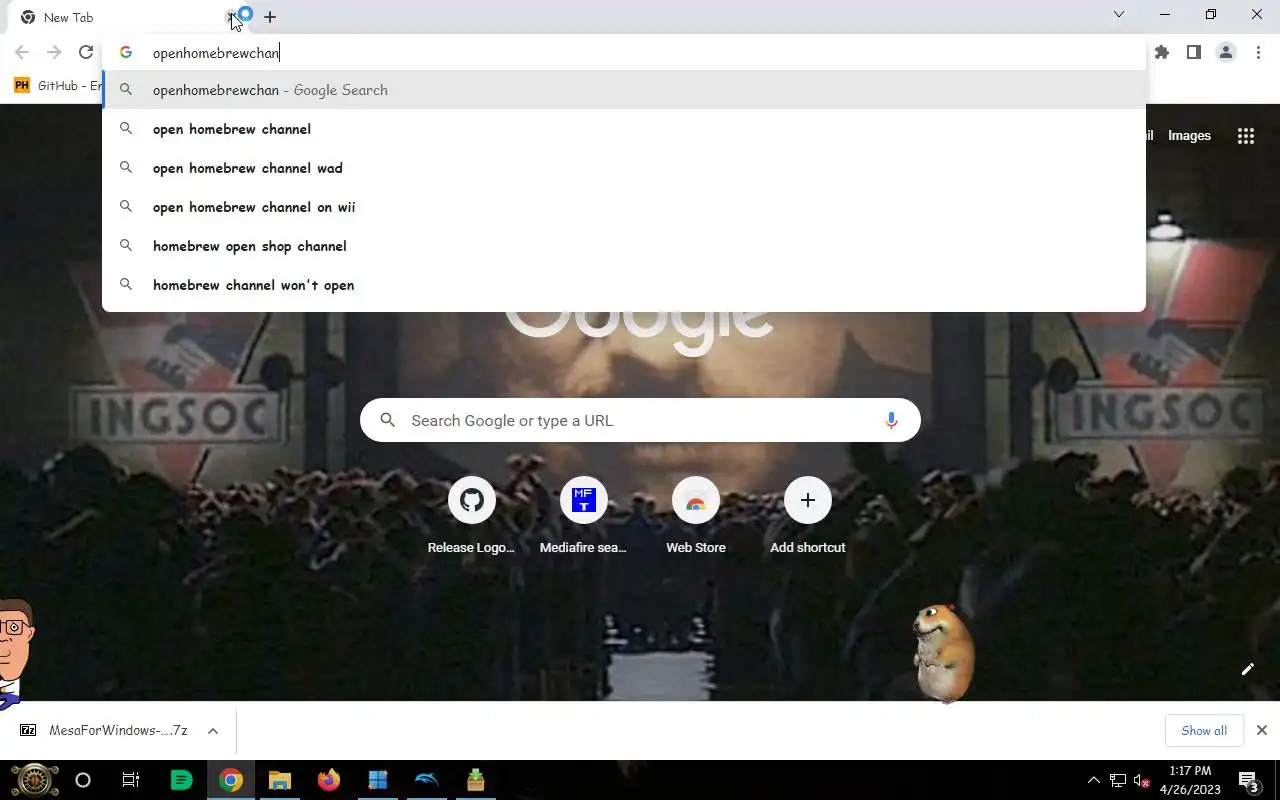
Task: Open the installer app on taskbar
Action: 476,780
